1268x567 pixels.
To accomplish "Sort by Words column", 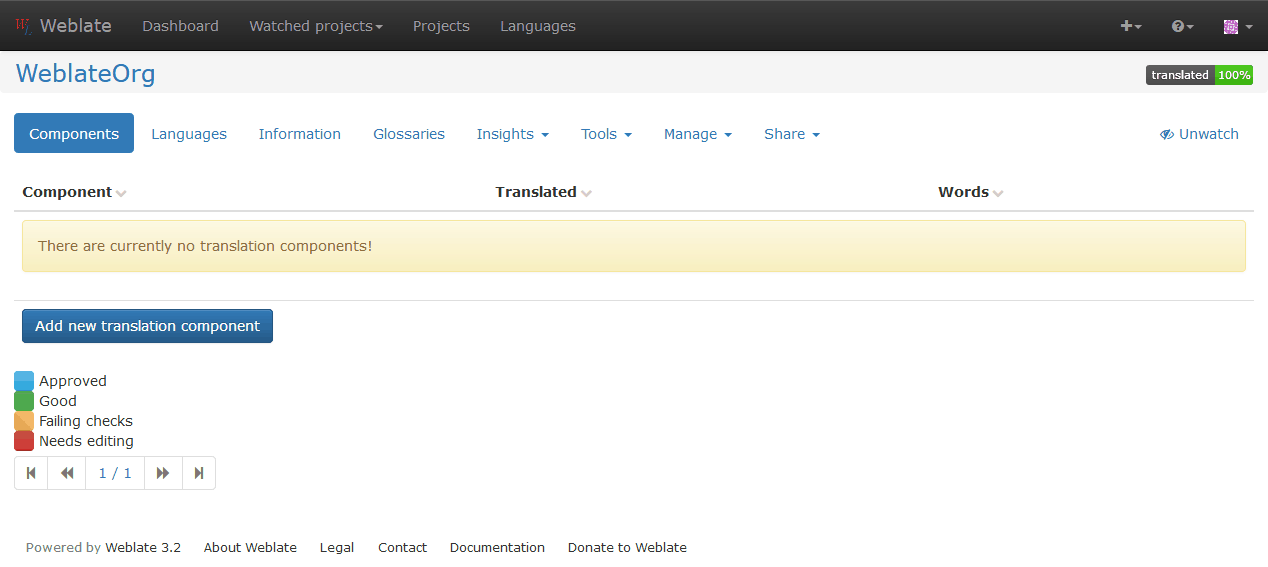I will point(970,192).
